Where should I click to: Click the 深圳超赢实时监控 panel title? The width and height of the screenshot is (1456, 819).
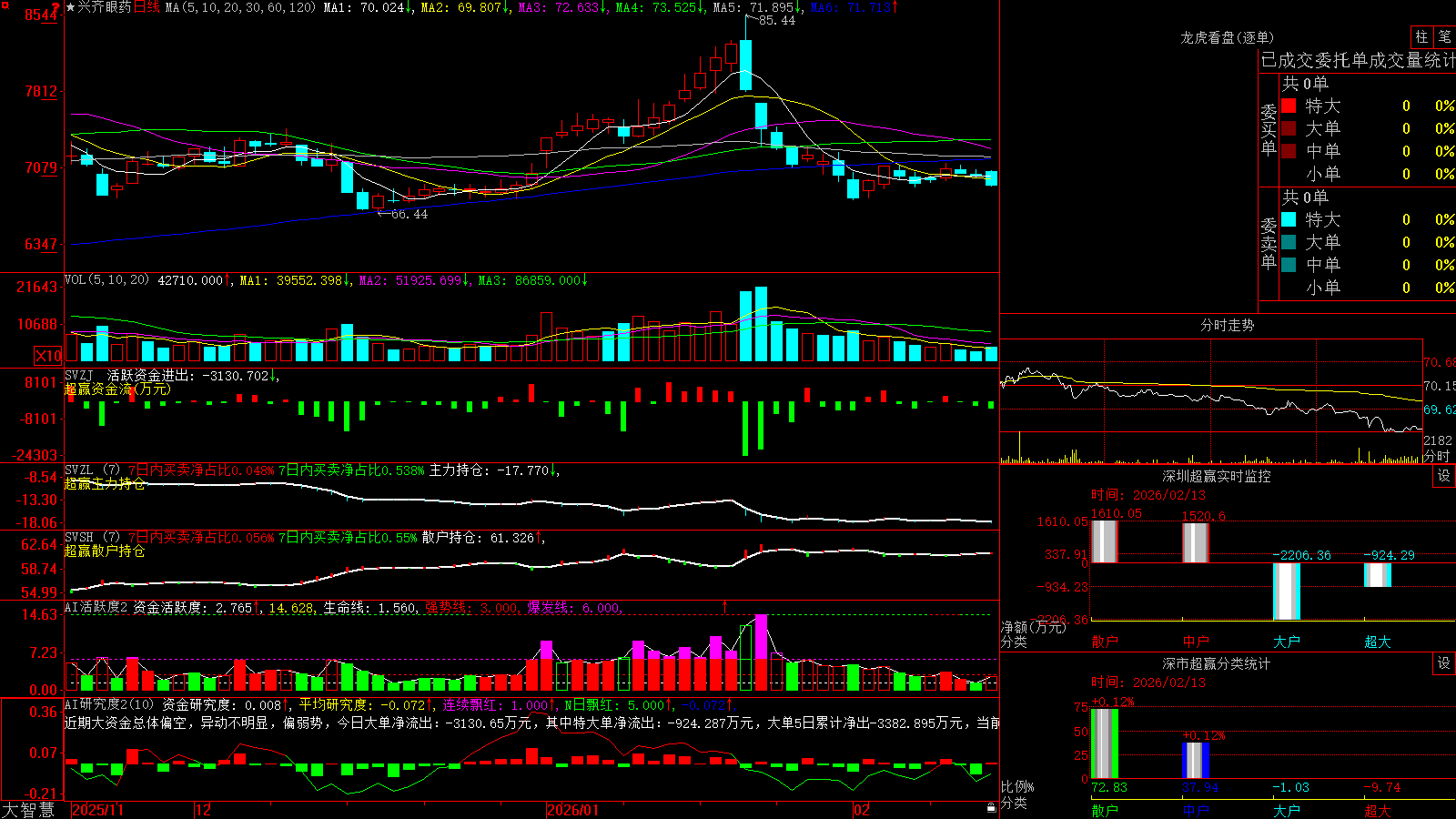(1217, 476)
